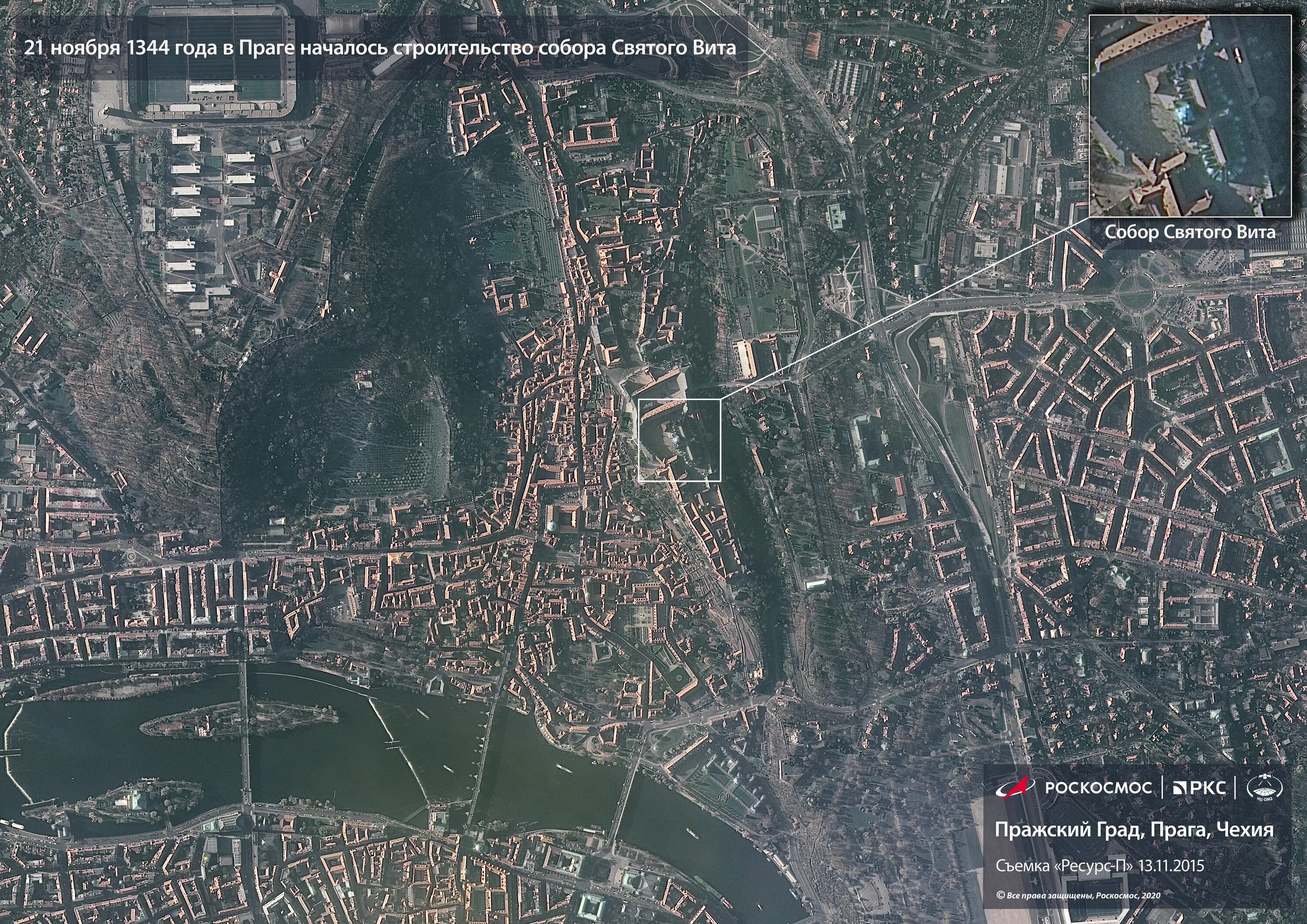Click the НЦ ОМЗ satellite emblem
1307x924 pixels.
click(1265, 788)
